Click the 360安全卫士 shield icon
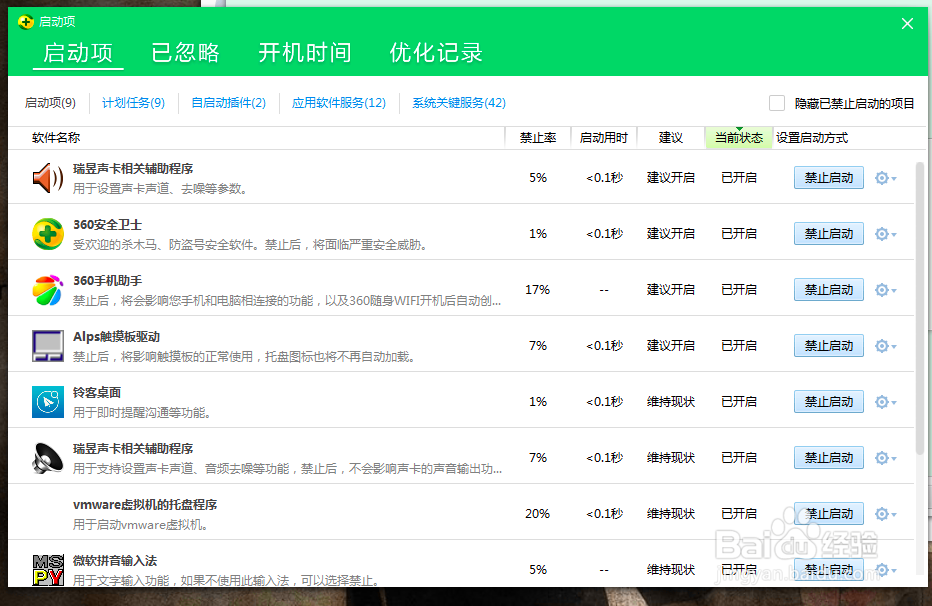This screenshot has height=606, width=932. click(46, 233)
